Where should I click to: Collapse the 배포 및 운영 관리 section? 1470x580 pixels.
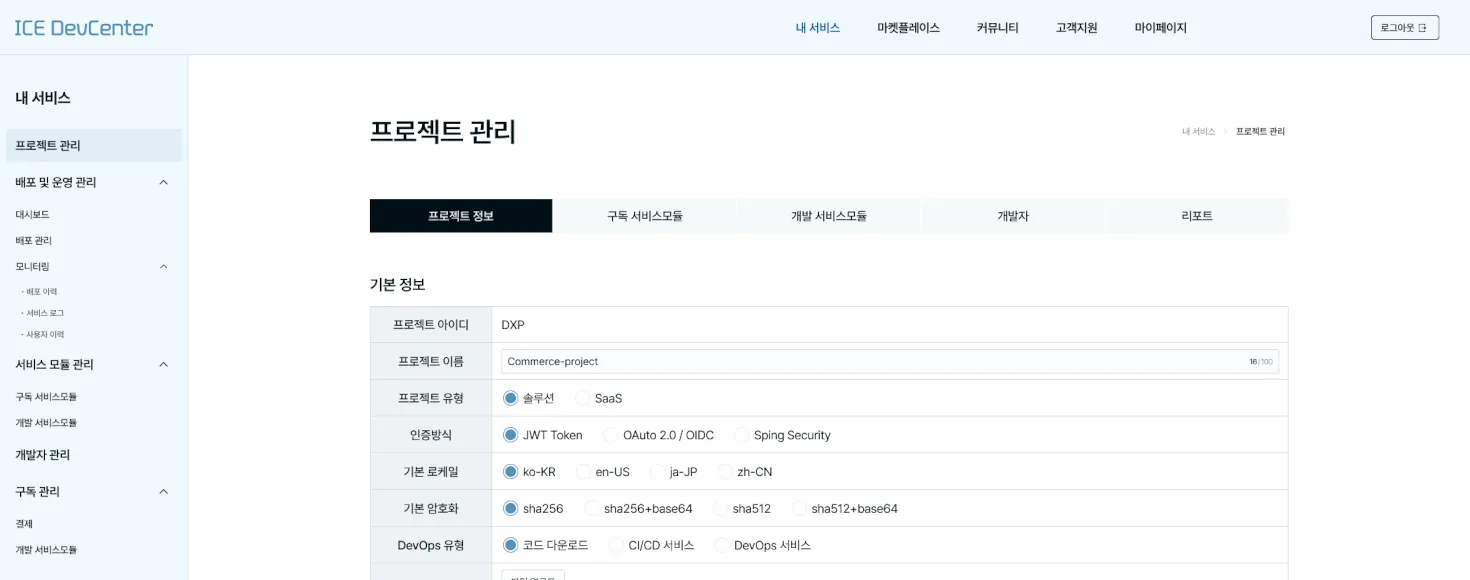pos(163,181)
